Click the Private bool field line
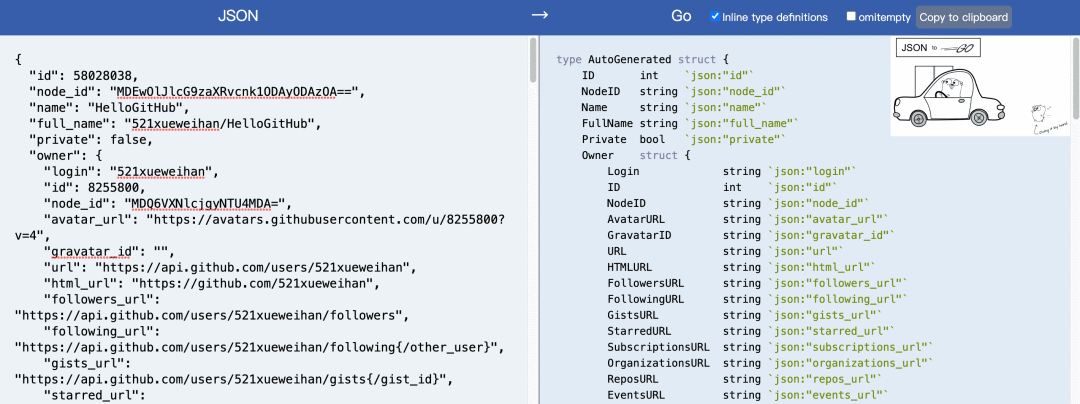1080x404 pixels. click(x=683, y=139)
